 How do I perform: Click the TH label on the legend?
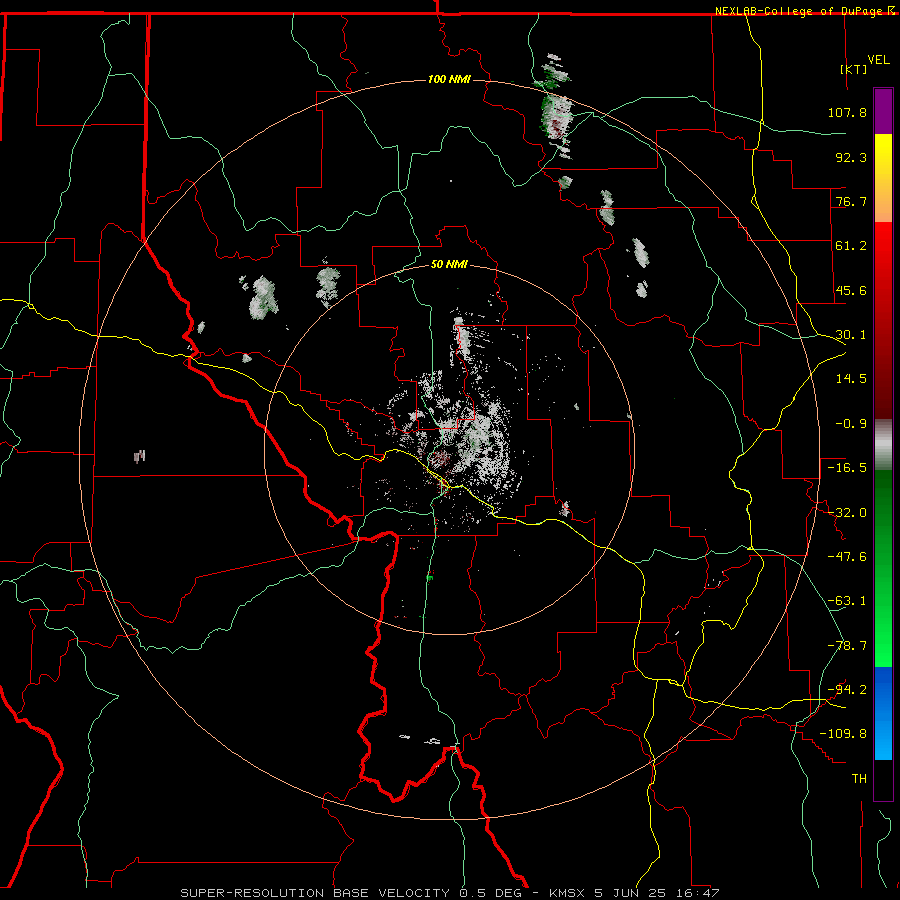coord(859,779)
